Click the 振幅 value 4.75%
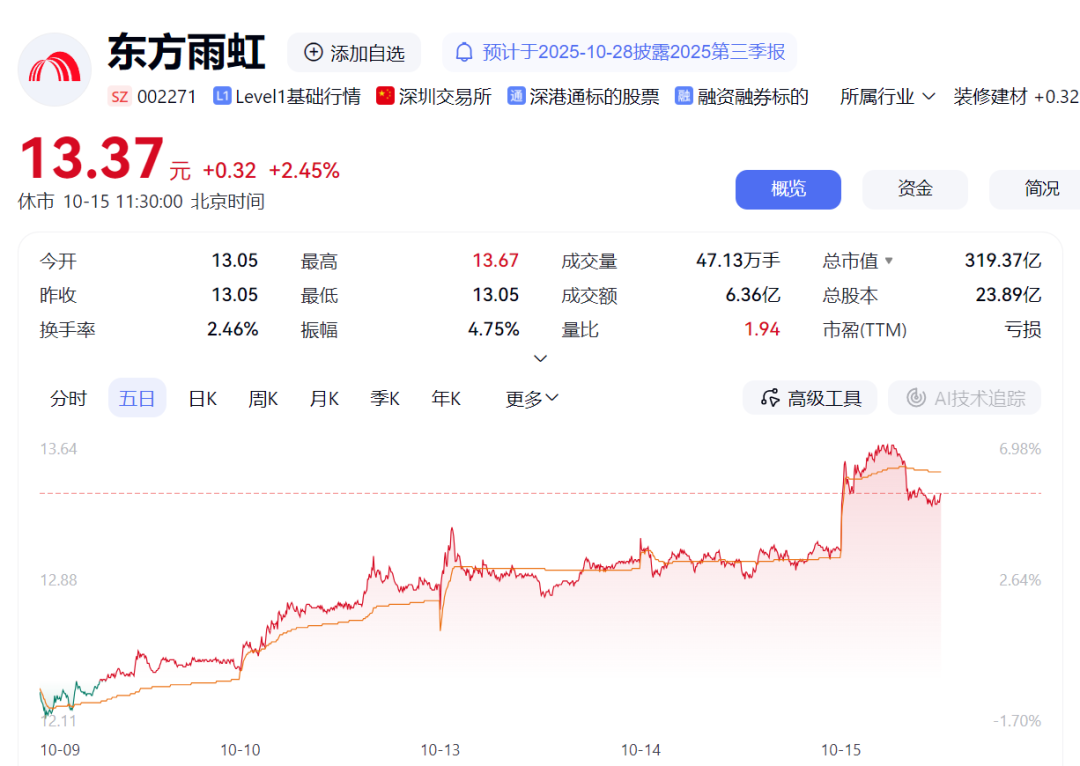The image size is (1080, 766). click(493, 329)
